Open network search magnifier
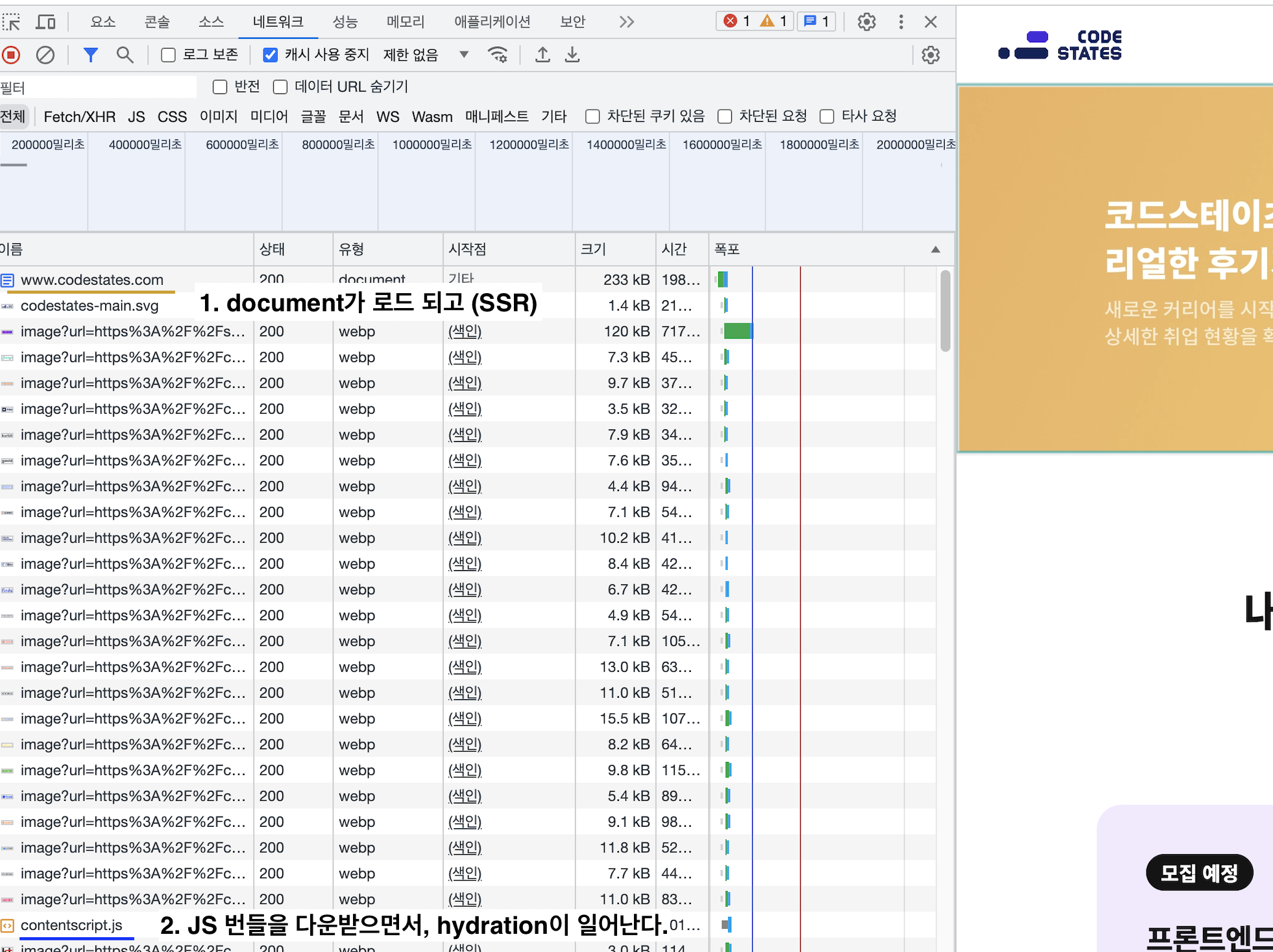Screen dimensions: 1273x952 [125, 55]
